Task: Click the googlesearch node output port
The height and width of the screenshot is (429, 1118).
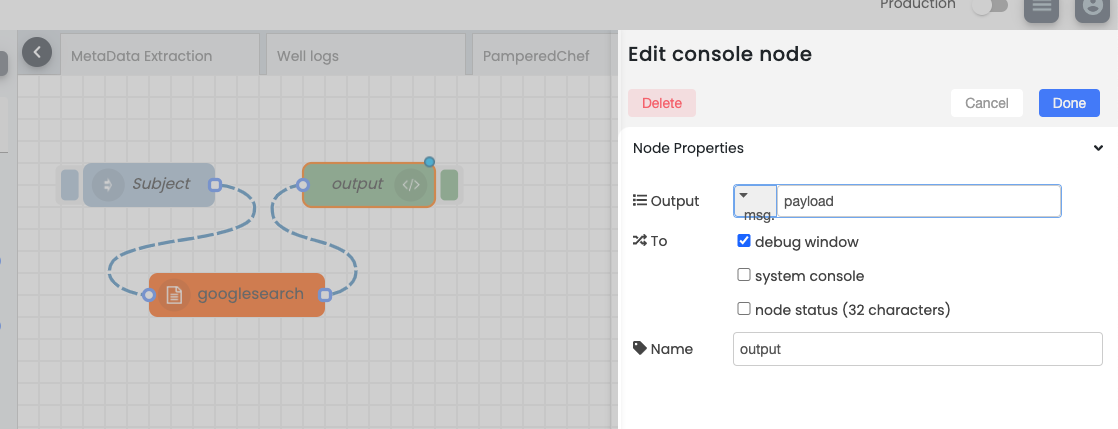Action: 325,294
